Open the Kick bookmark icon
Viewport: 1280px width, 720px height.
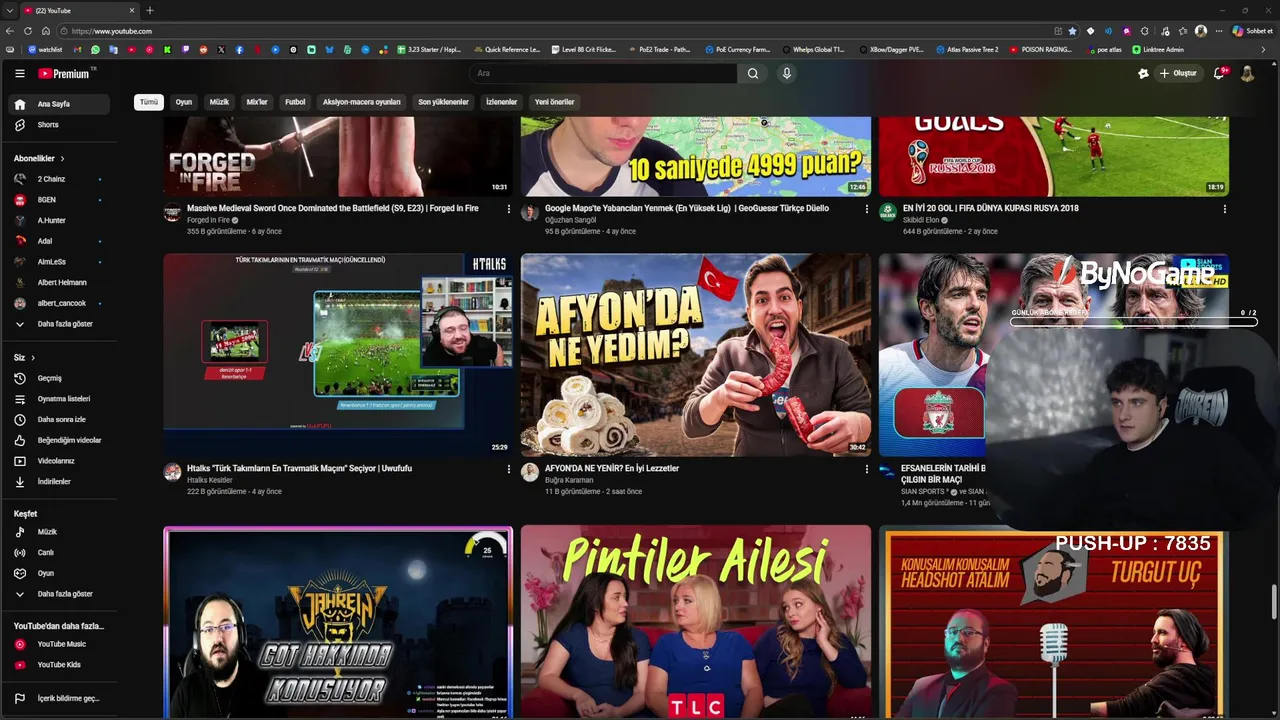click(167, 49)
